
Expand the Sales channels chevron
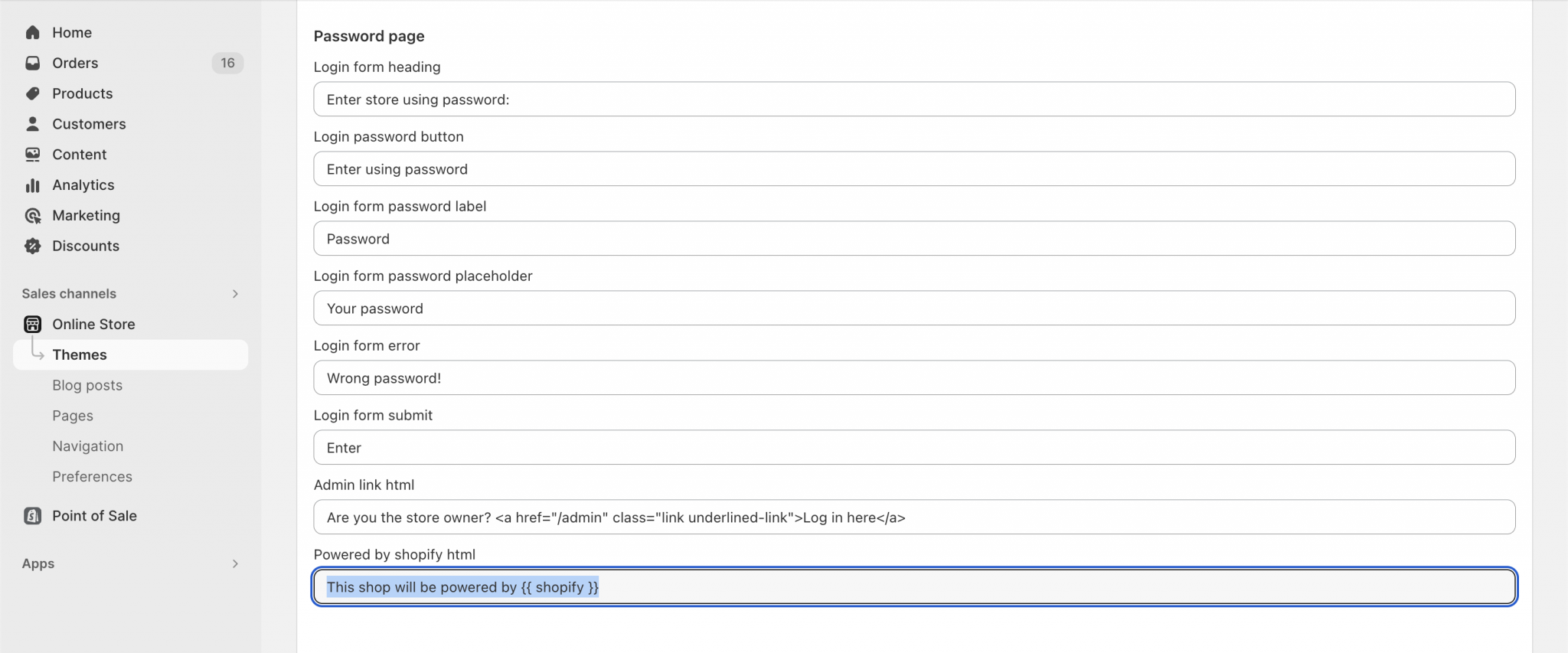click(x=235, y=294)
